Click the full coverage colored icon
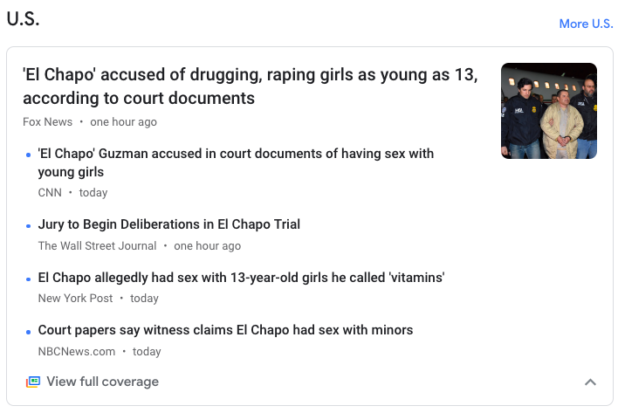 (33, 381)
